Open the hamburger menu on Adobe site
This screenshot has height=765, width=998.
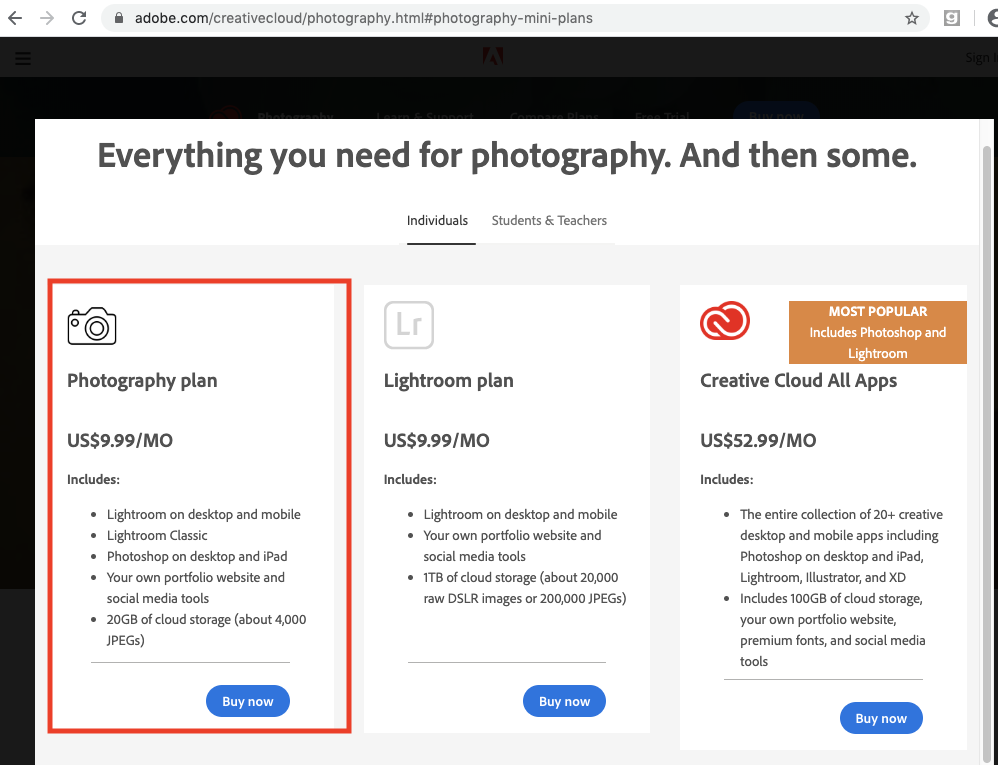pos(23,58)
